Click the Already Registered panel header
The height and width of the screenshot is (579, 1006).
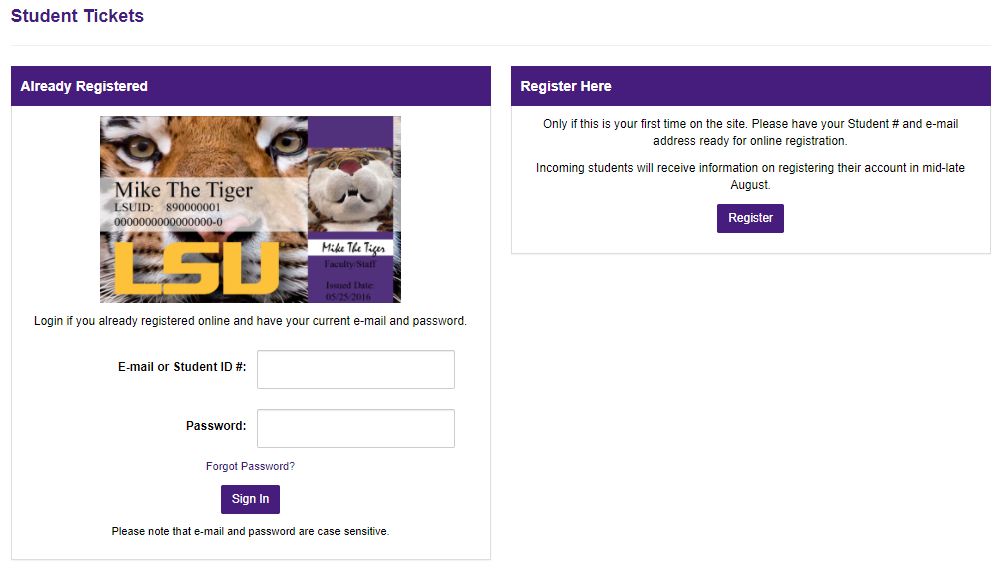point(84,86)
